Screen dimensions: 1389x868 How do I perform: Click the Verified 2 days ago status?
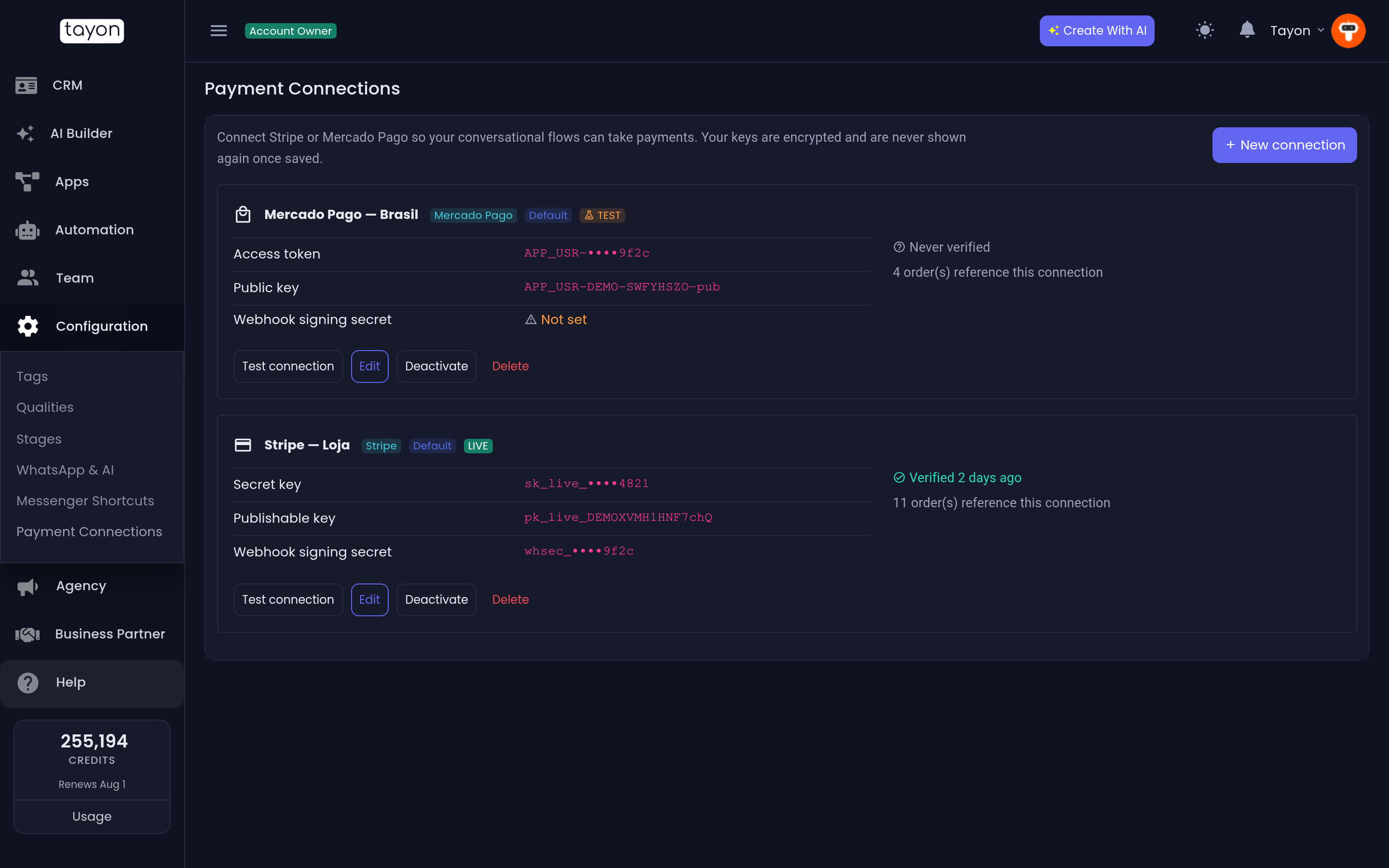957,478
